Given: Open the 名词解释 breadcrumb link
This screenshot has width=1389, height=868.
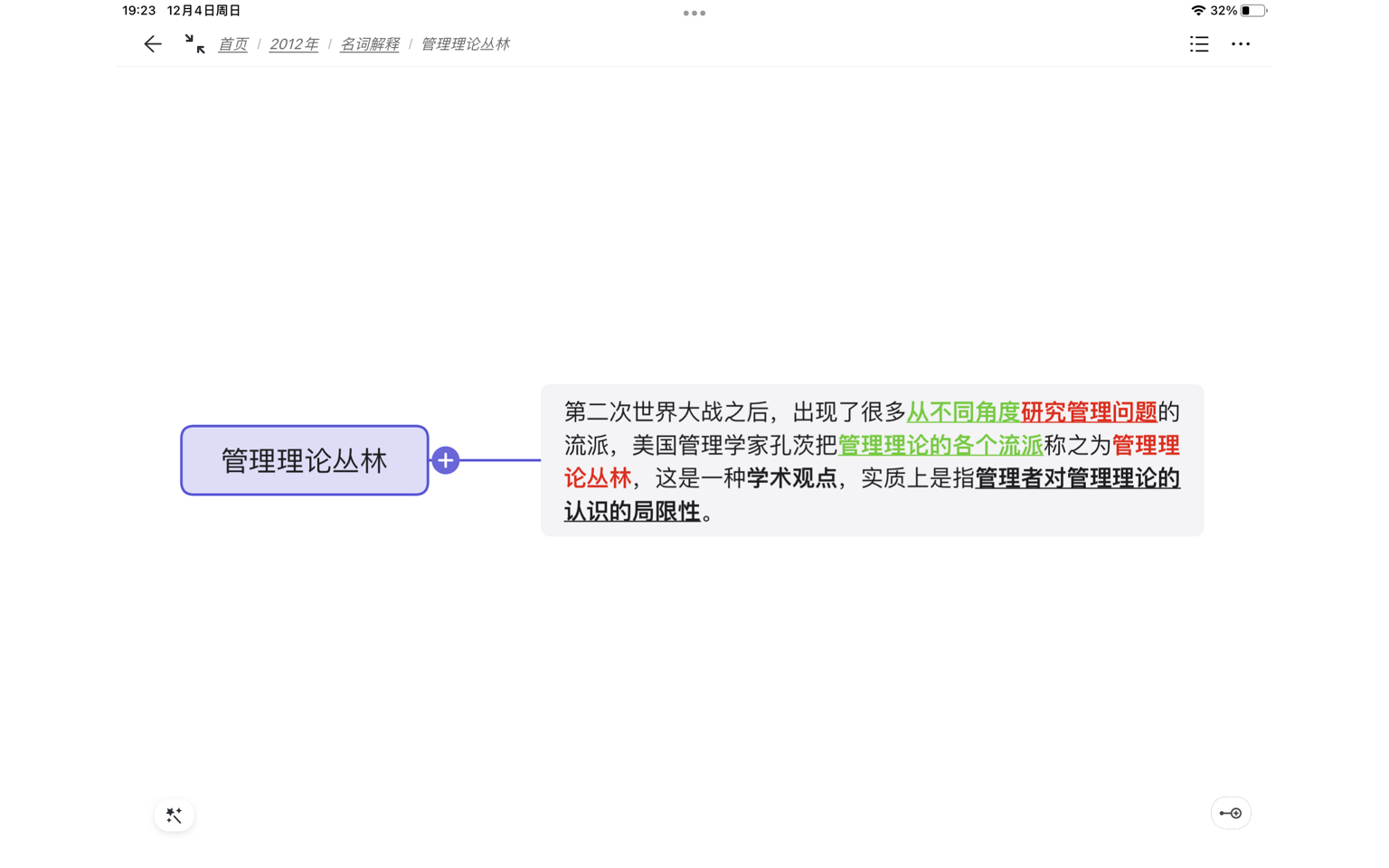Looking at the screenshot, I should 369,43.
